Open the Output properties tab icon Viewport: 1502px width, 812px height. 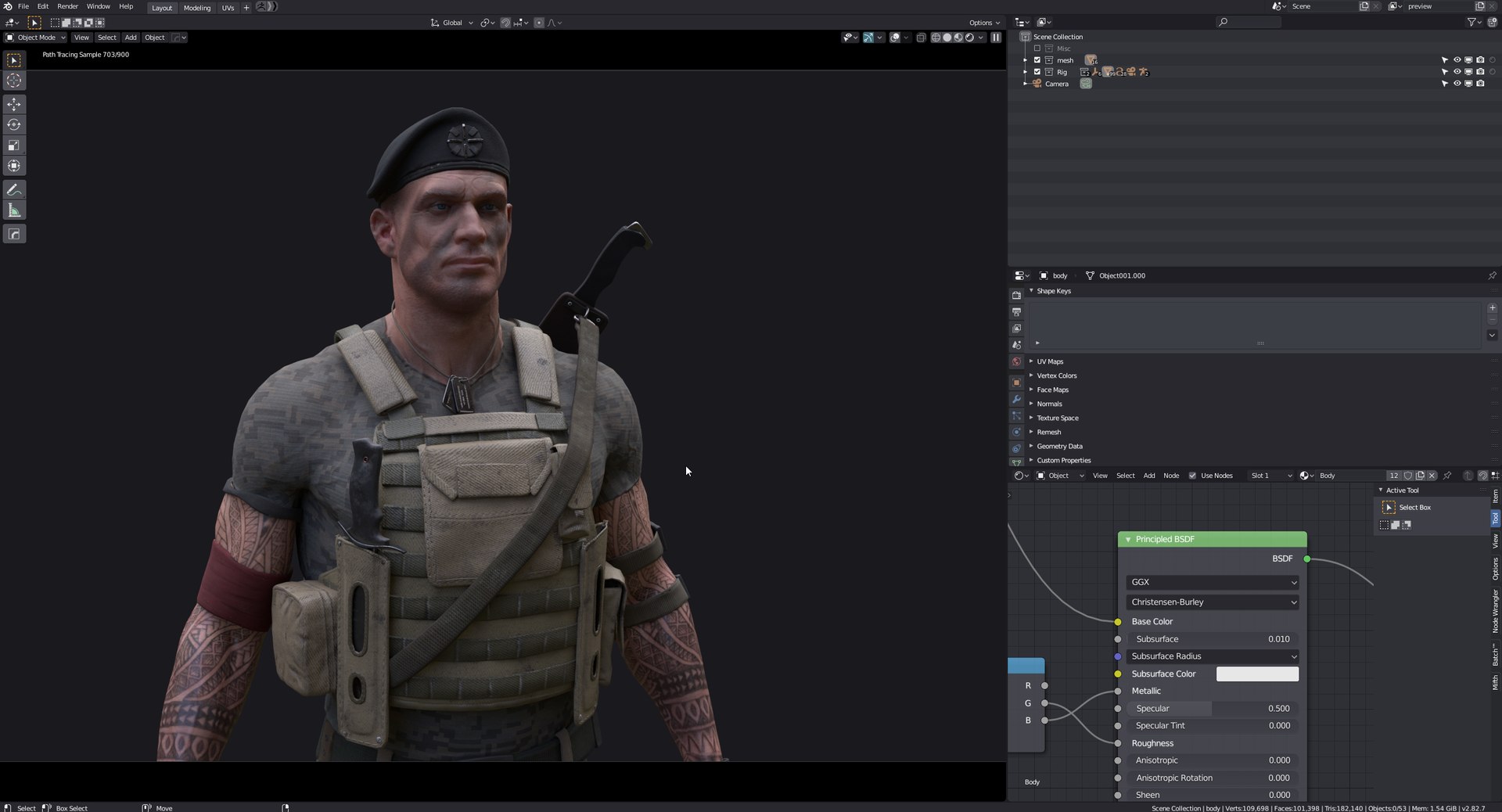coord(1016,312)
